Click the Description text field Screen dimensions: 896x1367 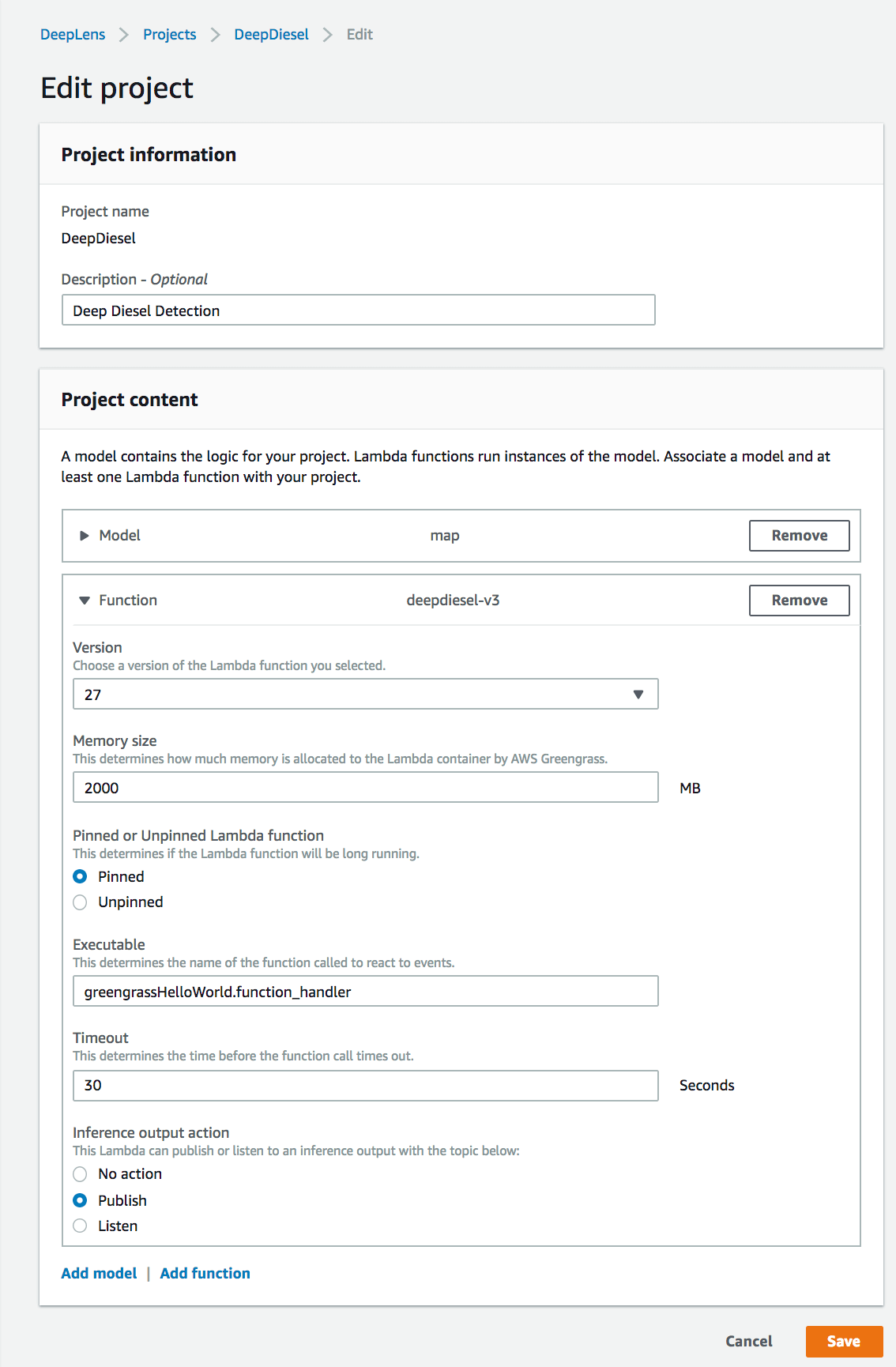point(358,311)
